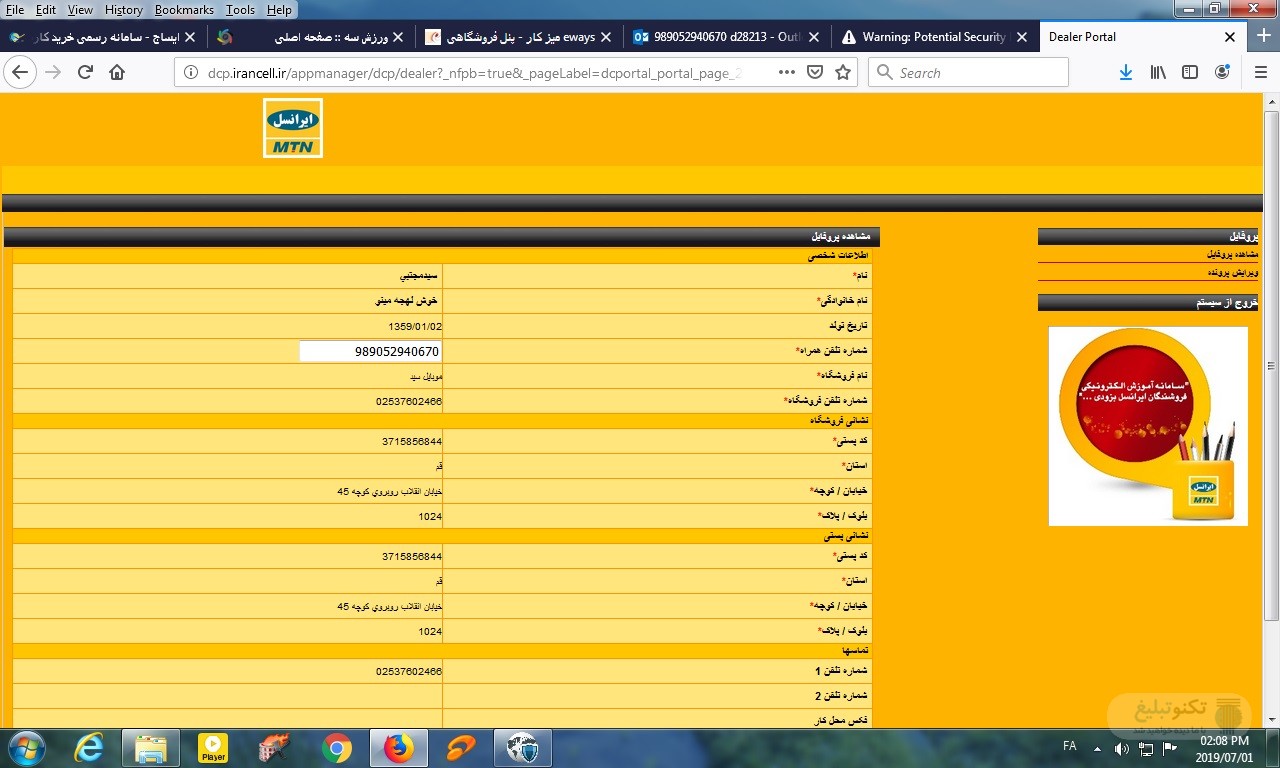Image resolution: width=1280 pixels, height=768 pixels.
Task: Go to the browser home page
Action: [117, 72]
